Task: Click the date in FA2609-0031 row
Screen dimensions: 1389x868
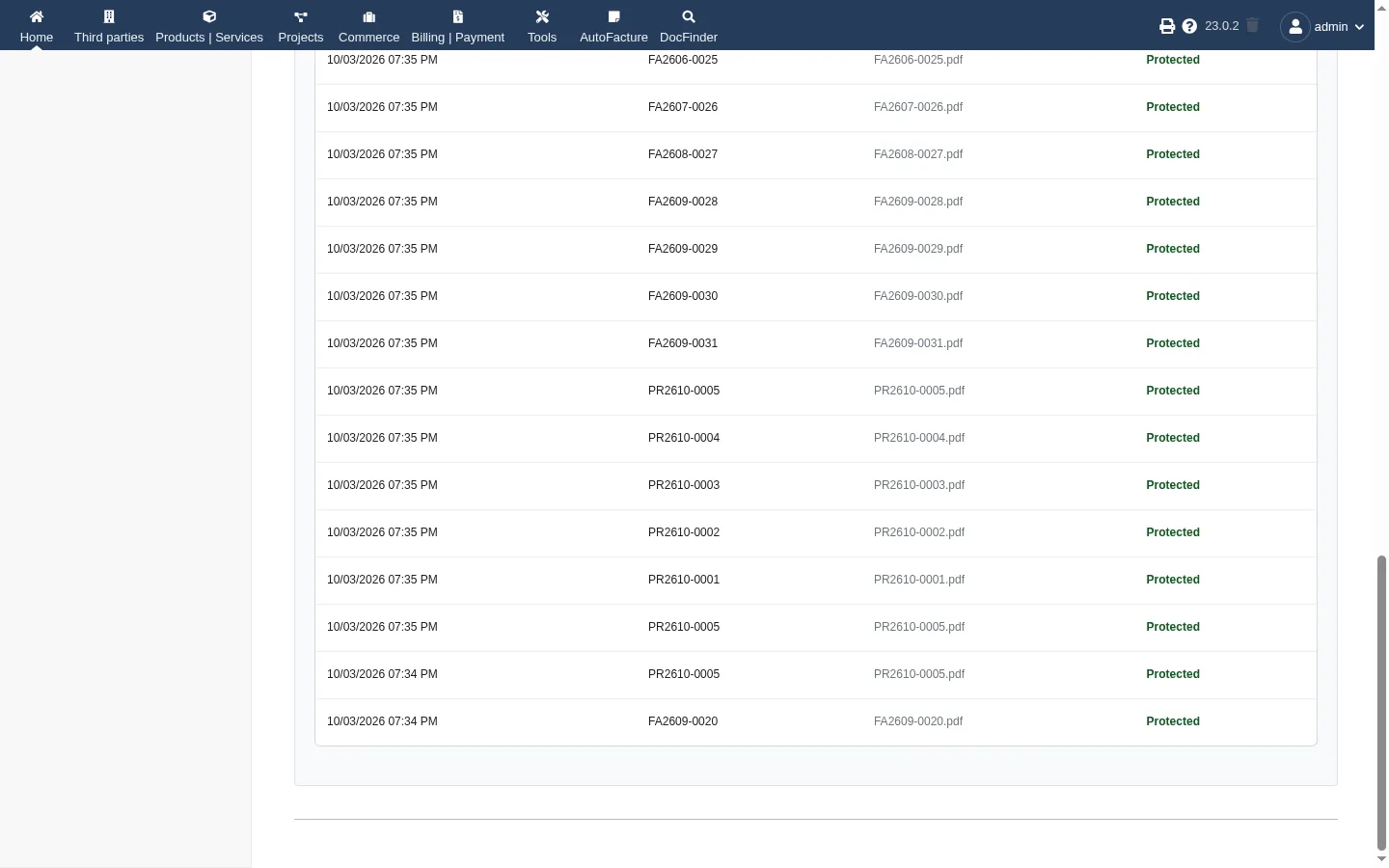Action: pos(382,343)
